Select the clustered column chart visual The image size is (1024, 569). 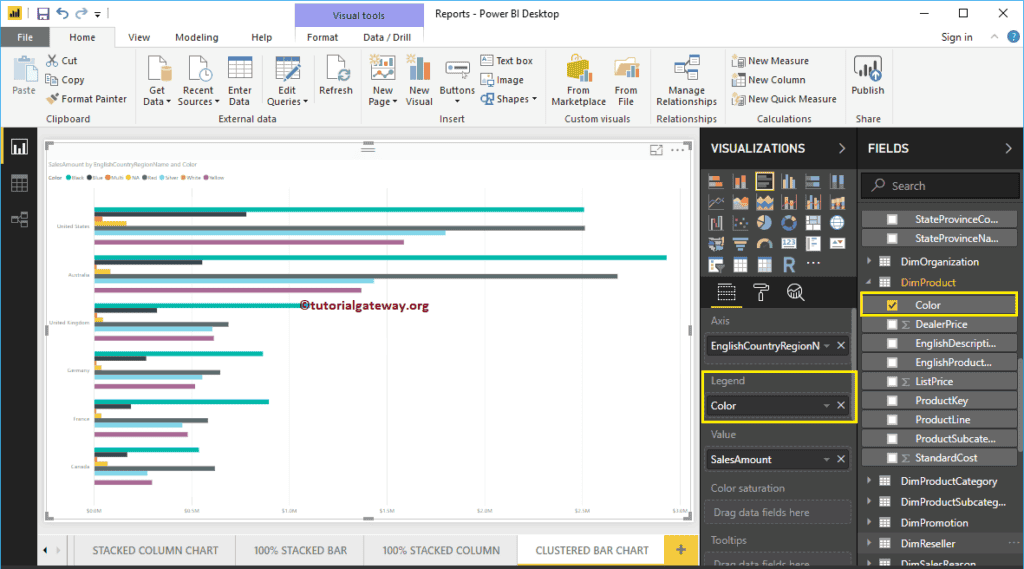point(788,181)
